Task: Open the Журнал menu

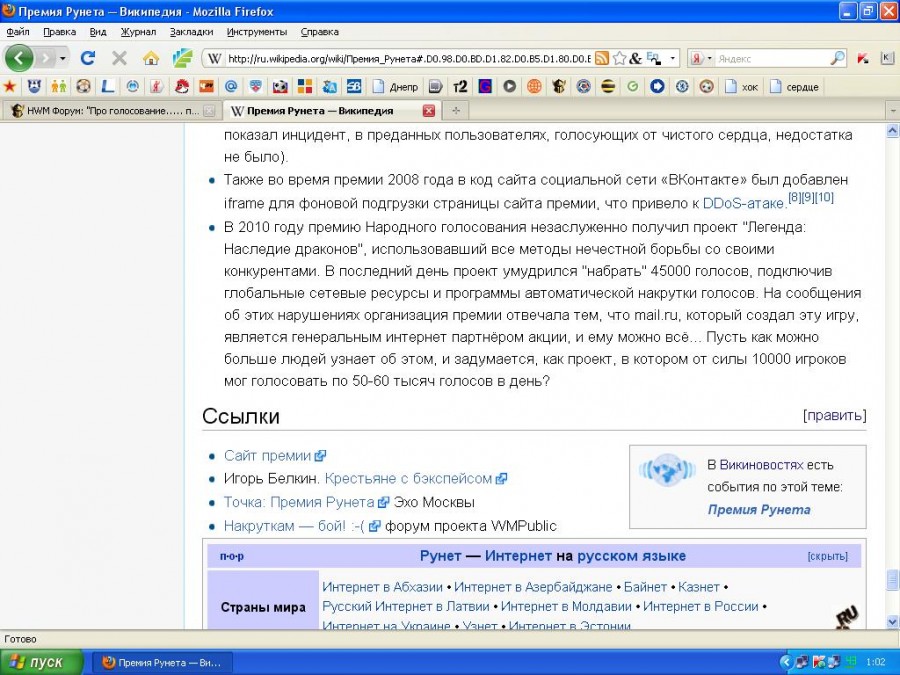Action: point(138,32)
